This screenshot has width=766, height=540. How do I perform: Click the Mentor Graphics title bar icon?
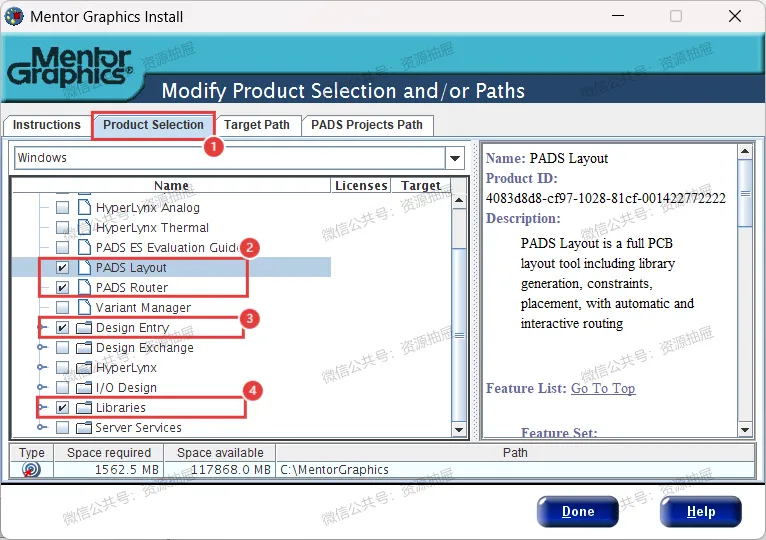pyautogui.click(x=14, y=16)
